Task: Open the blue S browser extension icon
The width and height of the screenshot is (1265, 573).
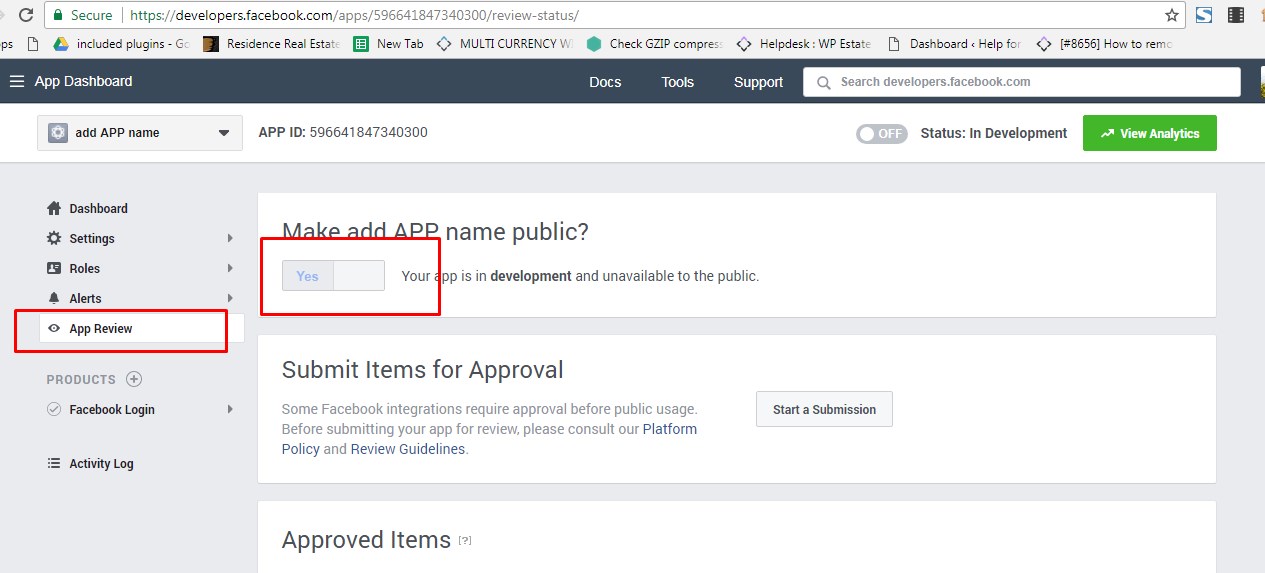Action: click(x=1204, y=15)
